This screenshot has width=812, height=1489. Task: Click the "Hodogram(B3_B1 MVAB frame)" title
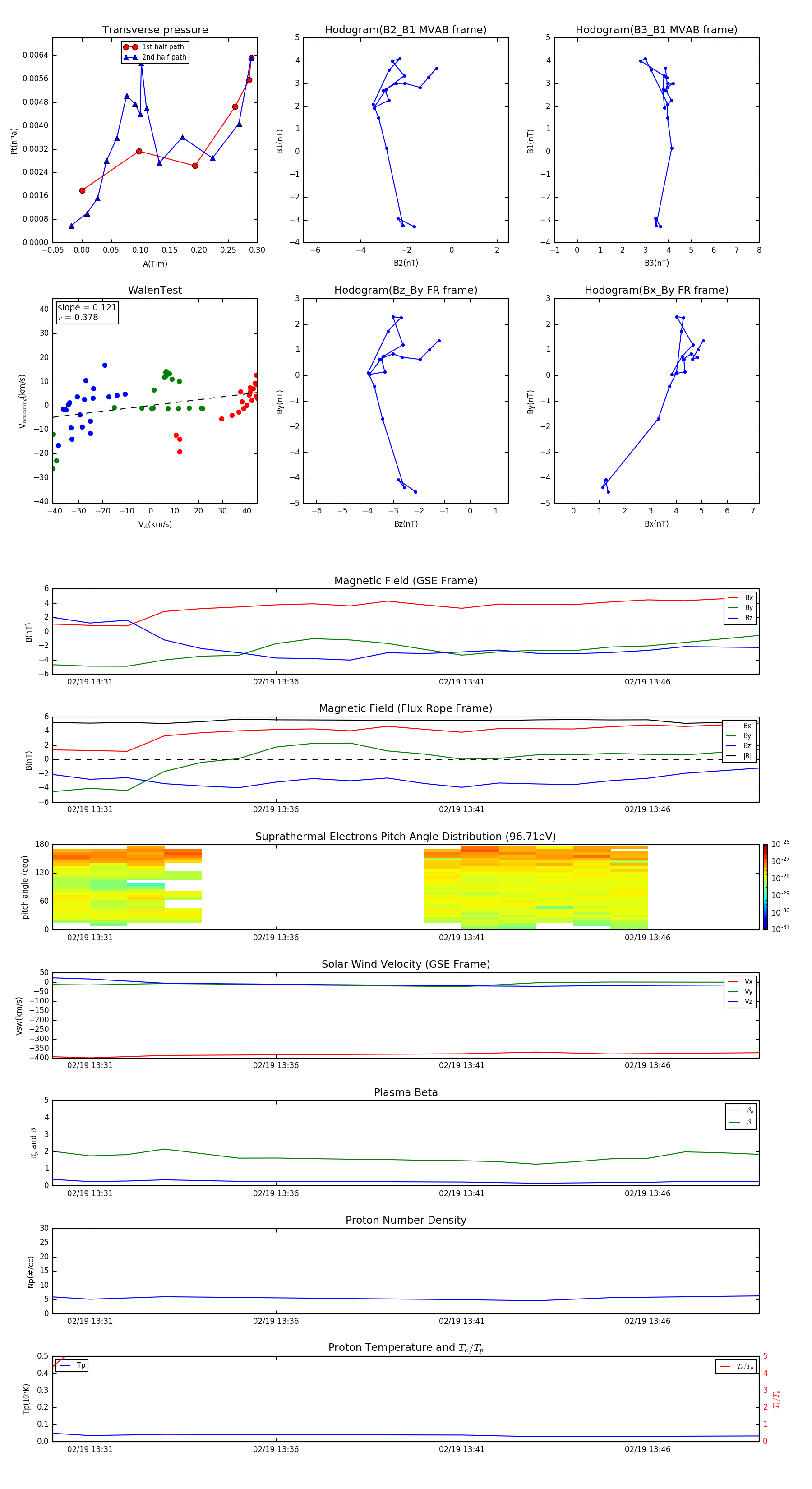(656, 30)
